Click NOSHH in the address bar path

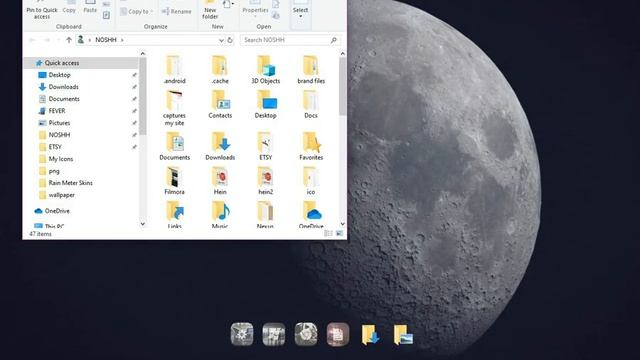click(106, 40)
